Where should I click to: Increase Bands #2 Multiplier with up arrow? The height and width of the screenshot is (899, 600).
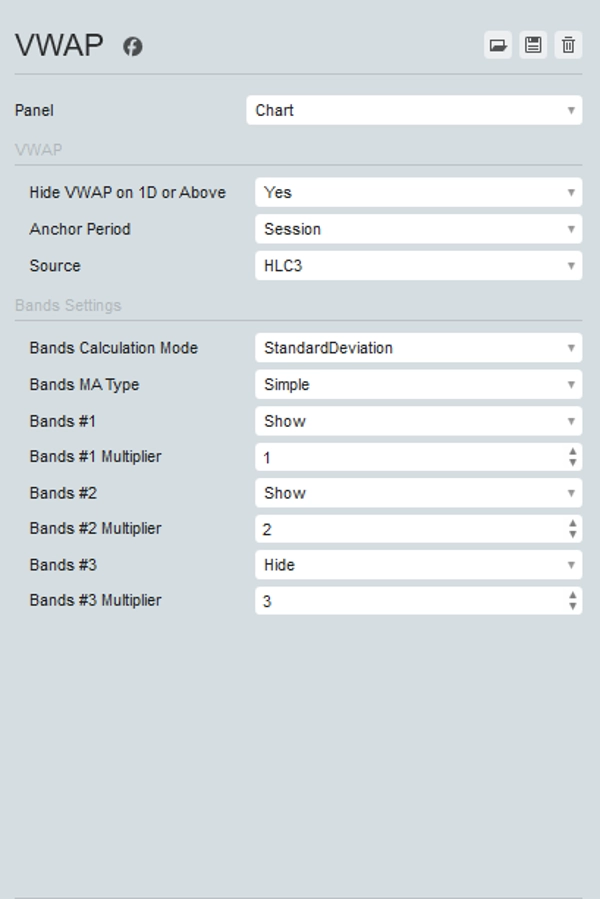pos(572,524)
